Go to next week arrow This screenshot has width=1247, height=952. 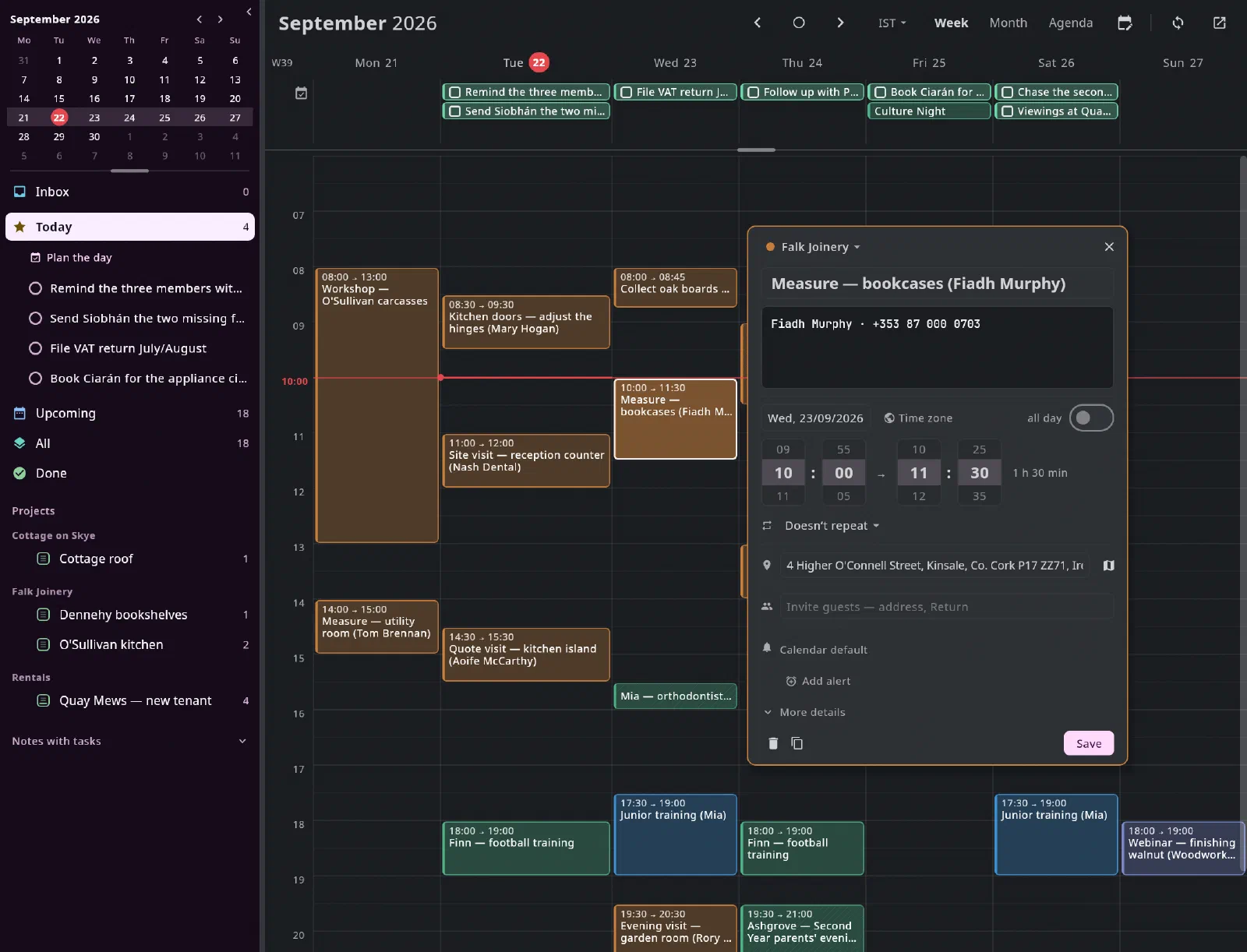(x=840, y=23)
